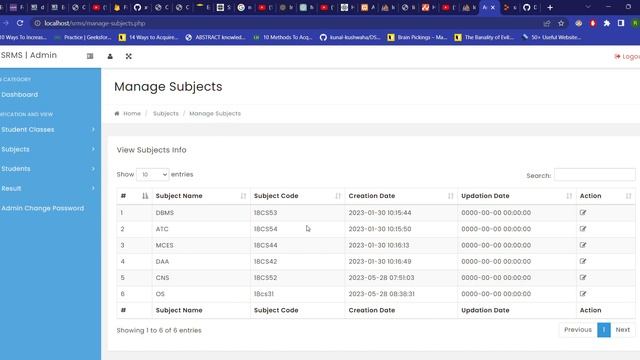Click 'Manage Subjects' page heading

(x=168, y=87)
